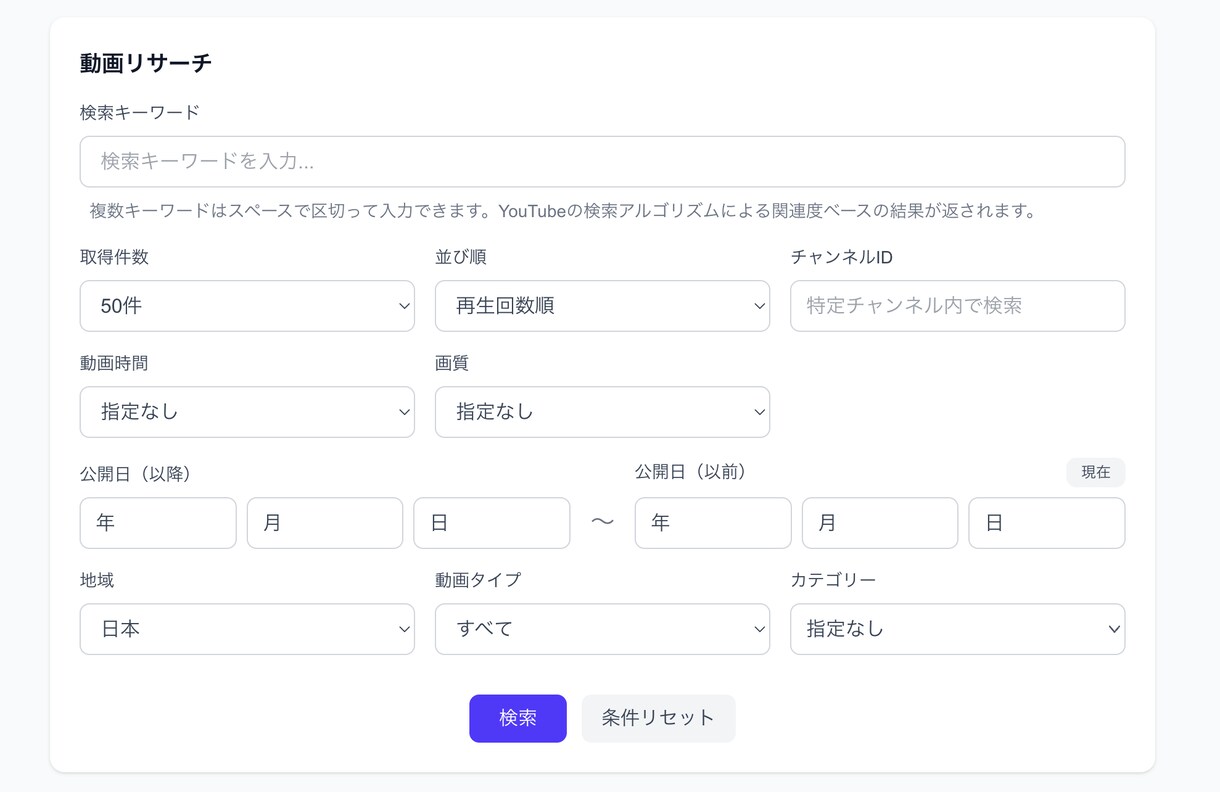
Task: Click the 年 field under 公開日（以降）
Action: point(158,523)
